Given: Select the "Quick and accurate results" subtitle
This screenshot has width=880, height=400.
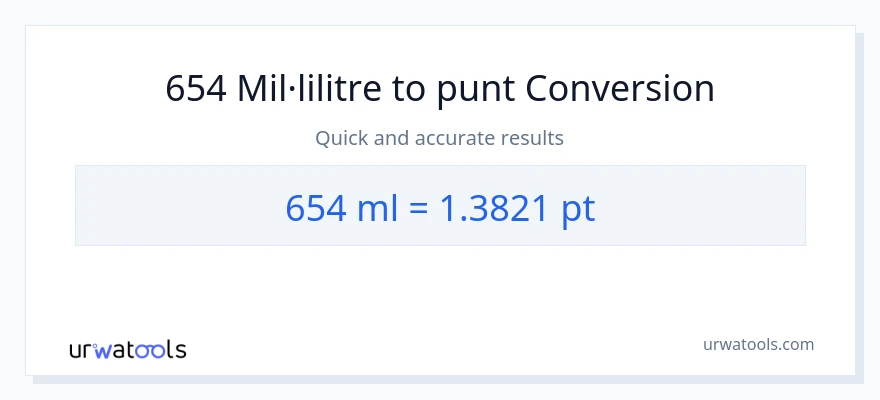Looking at the screenshot, I should click(x=440, y=138).
